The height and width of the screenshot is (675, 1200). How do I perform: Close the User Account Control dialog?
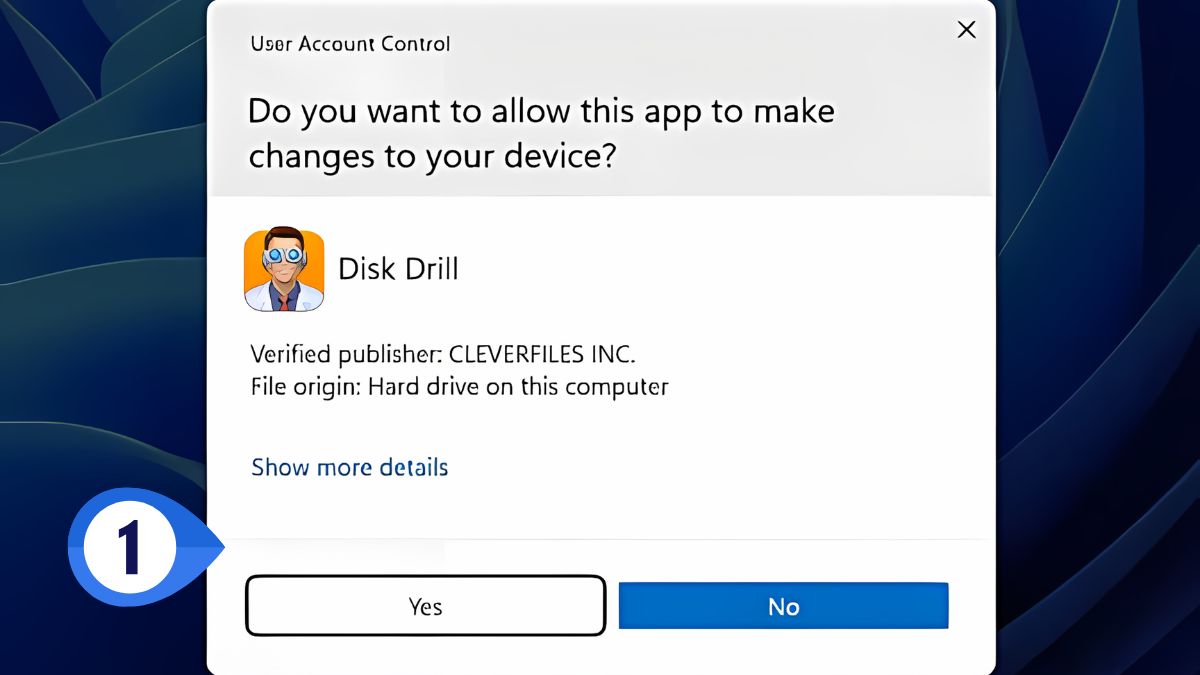pos(966,30)
